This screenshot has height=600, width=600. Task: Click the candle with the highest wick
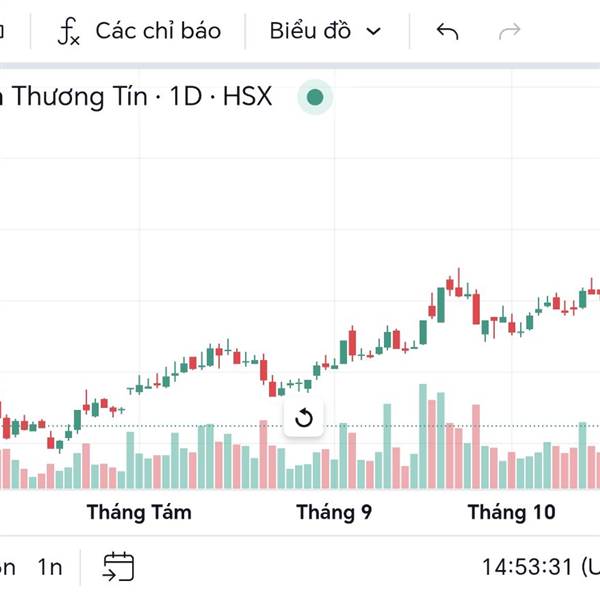click(458, 286)
